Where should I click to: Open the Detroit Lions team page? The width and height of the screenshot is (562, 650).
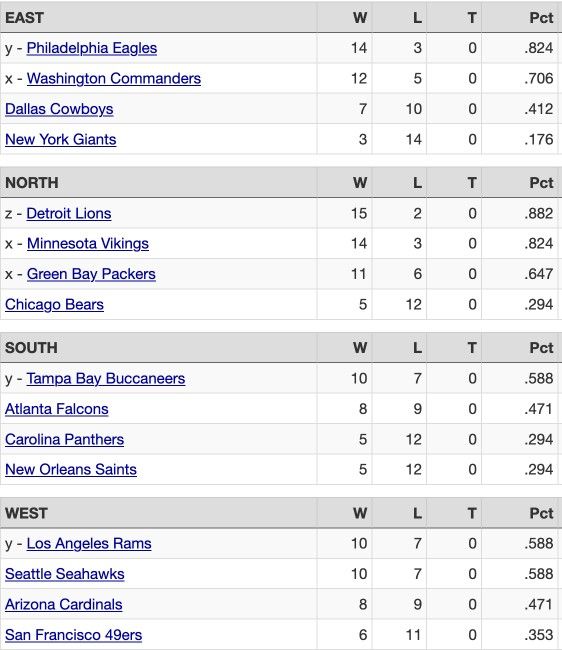click(x=69, y=213)
